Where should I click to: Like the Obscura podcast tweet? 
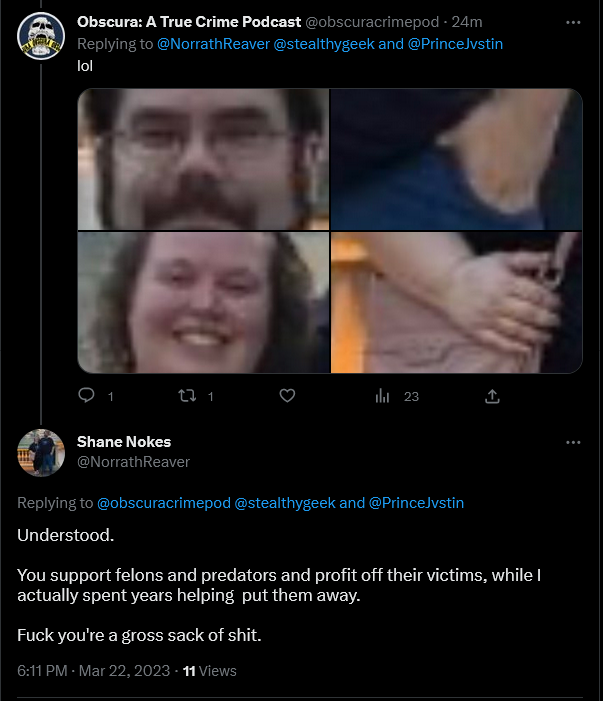coord(287,396)
